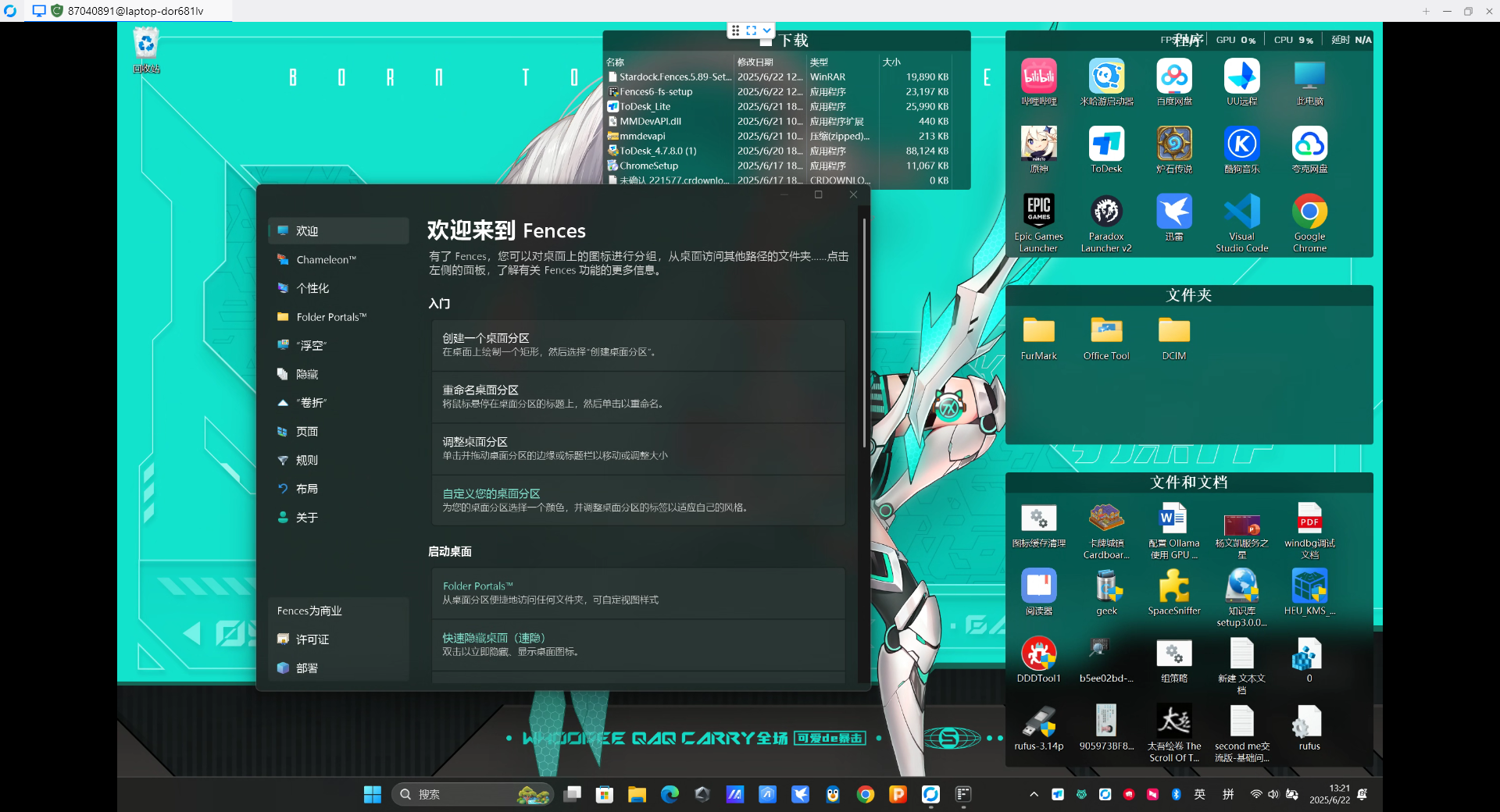Open the remote toolbar dropdown chevron
Screen dimensions: 1500x812
tap(767, 30)
